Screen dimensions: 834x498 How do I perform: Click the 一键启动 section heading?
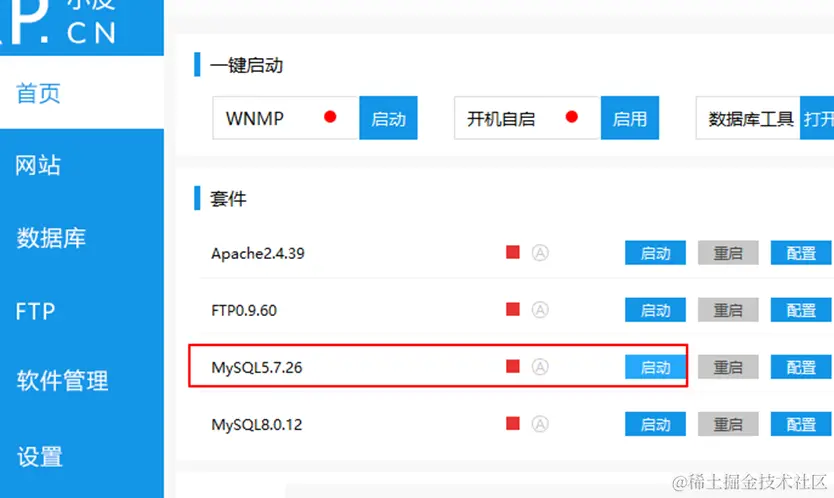[x=246, y=65]
